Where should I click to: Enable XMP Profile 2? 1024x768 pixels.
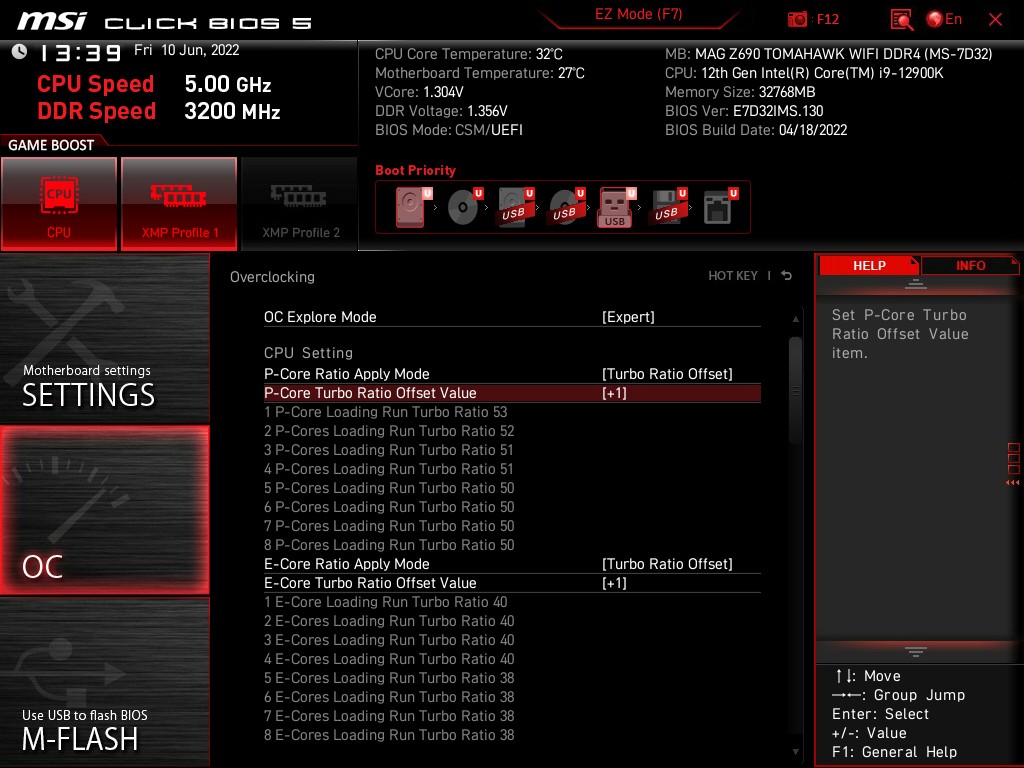(300, 204)
